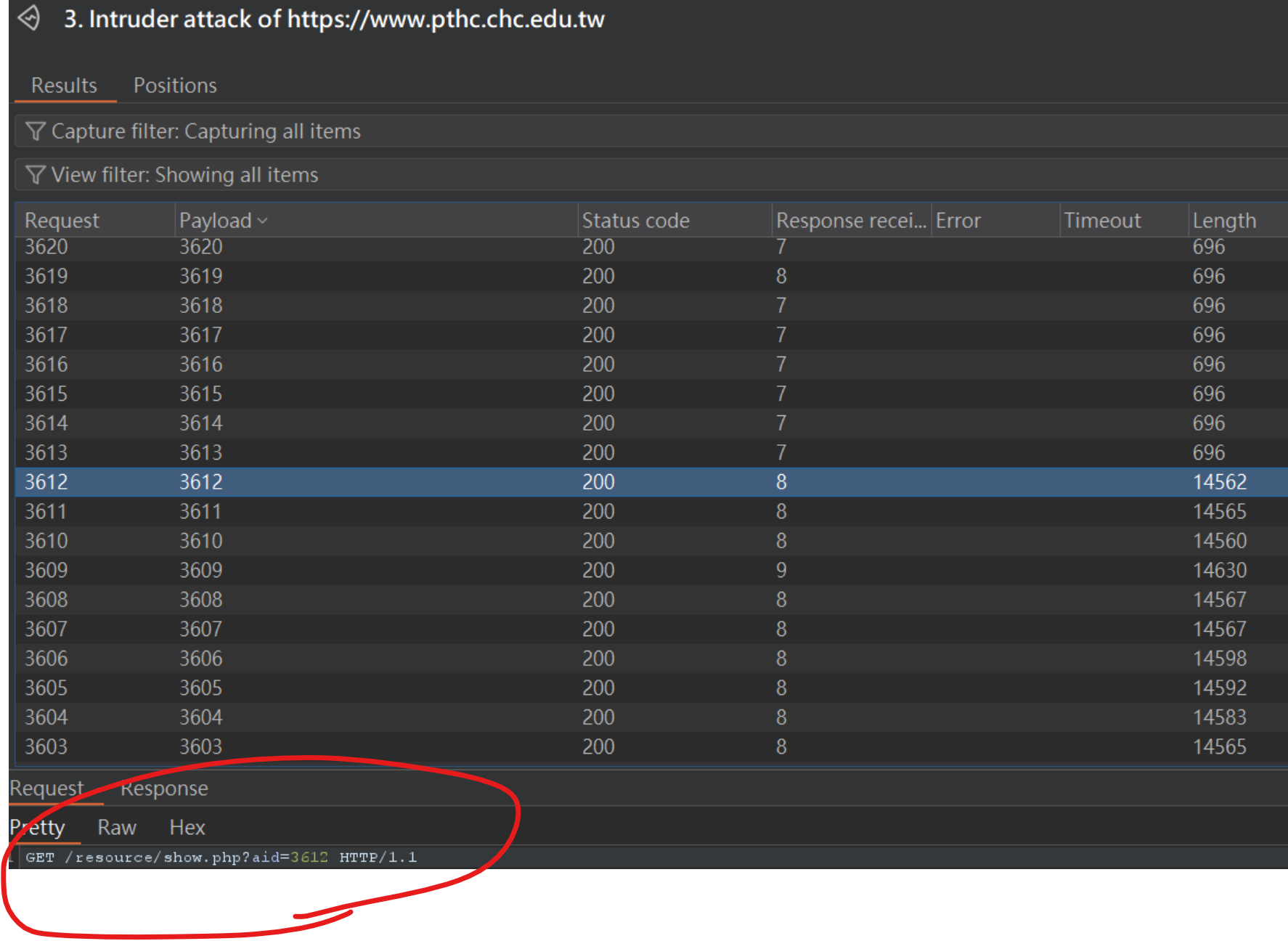Select the row for request 3609
Viewport: 1288px width, 941px height.
tap(651, 571)
